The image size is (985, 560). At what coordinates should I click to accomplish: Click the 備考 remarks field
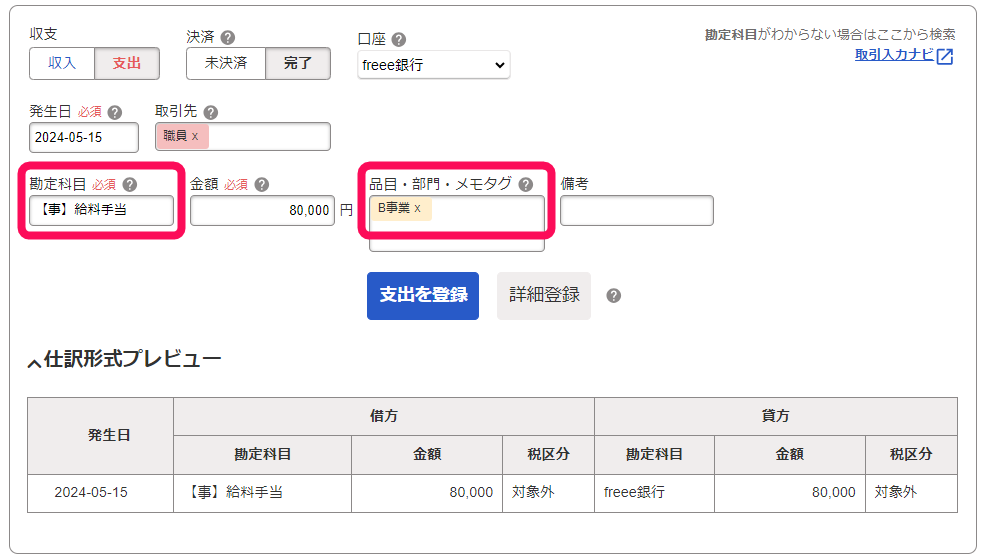(636, 211)
